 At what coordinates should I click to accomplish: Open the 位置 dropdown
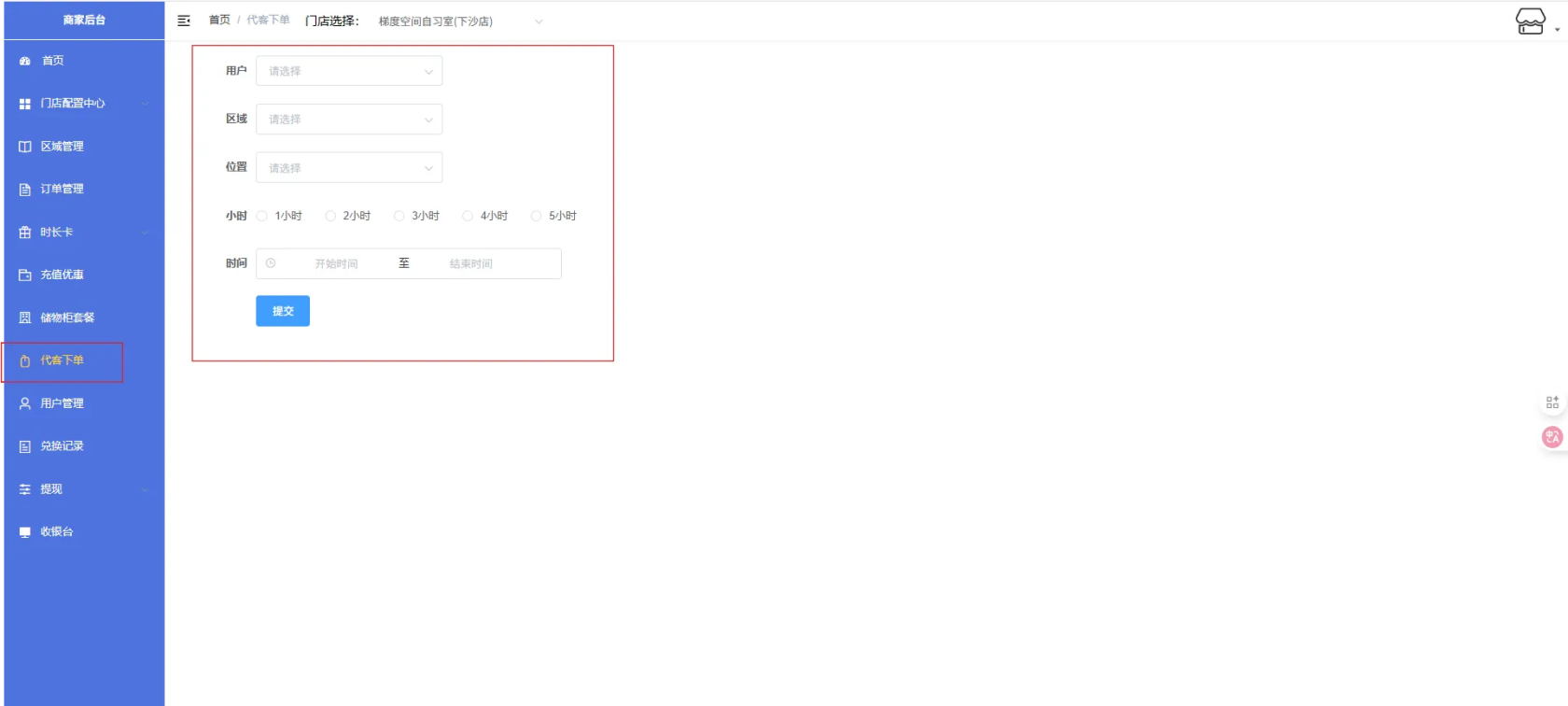[349, 168]
